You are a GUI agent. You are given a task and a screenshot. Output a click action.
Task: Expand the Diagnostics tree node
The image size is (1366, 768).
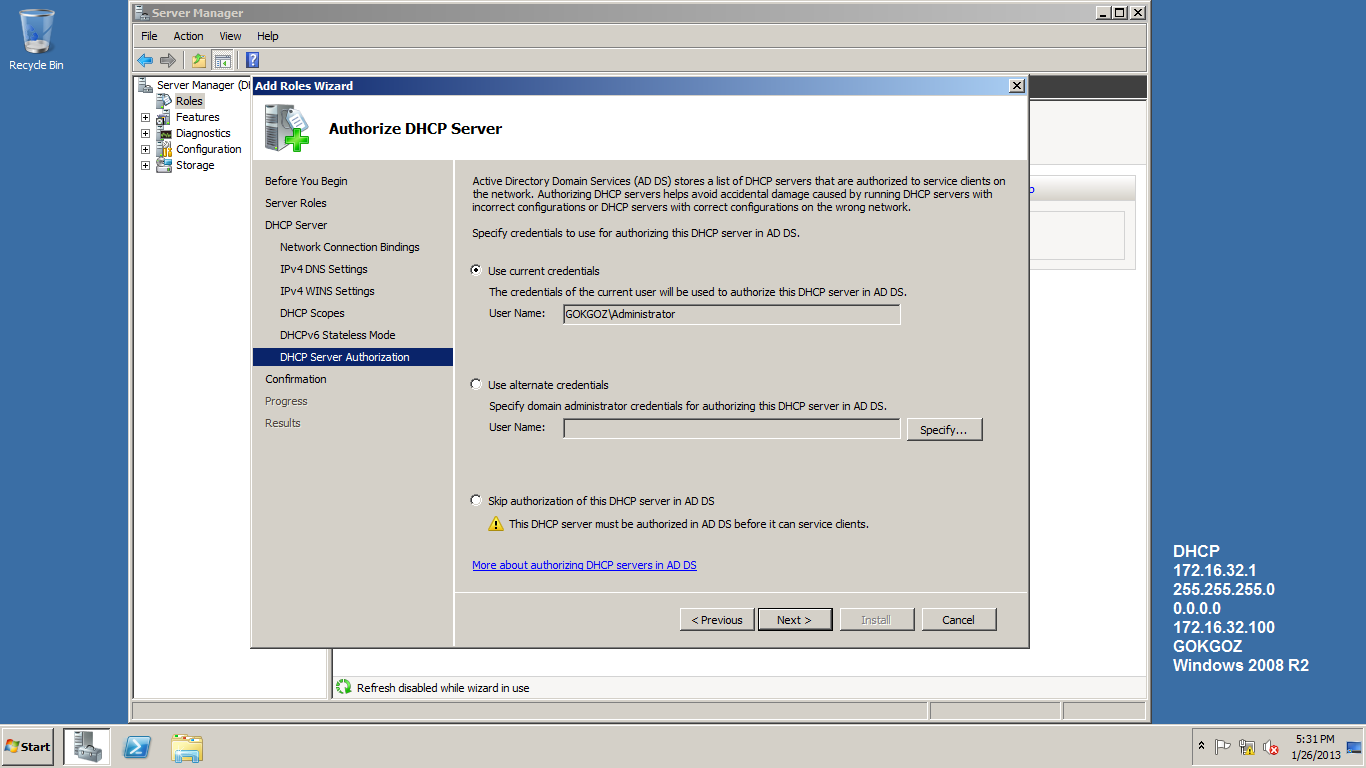[x=145, y=133]
